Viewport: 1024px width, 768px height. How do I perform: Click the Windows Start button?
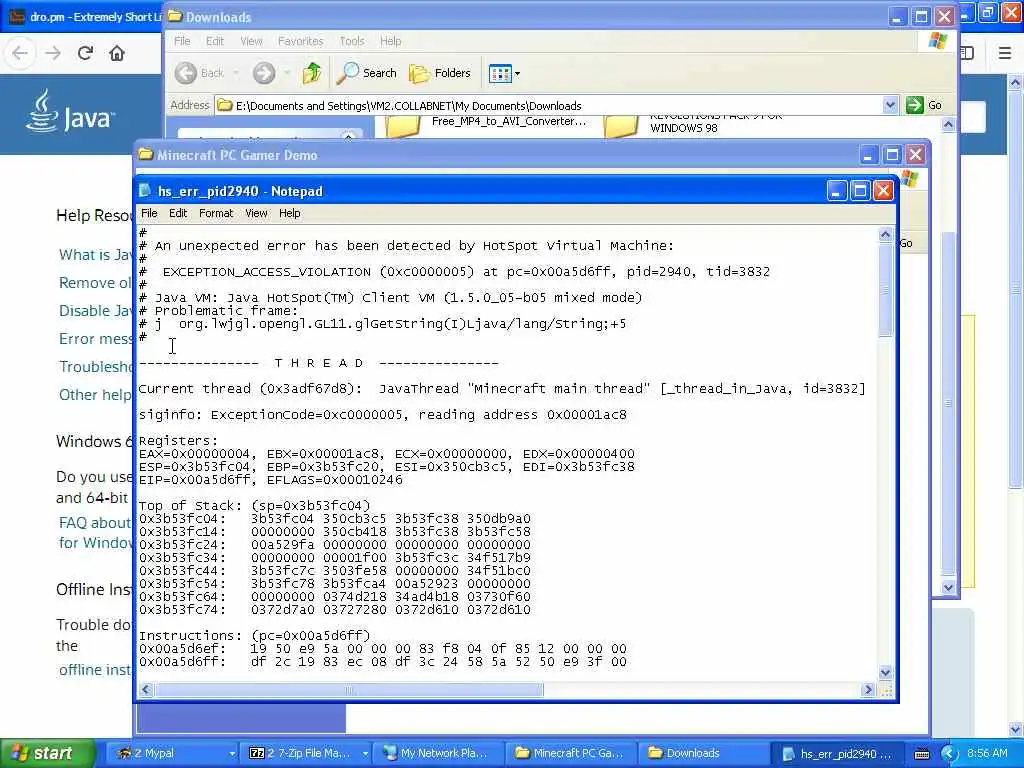point(47,753)
